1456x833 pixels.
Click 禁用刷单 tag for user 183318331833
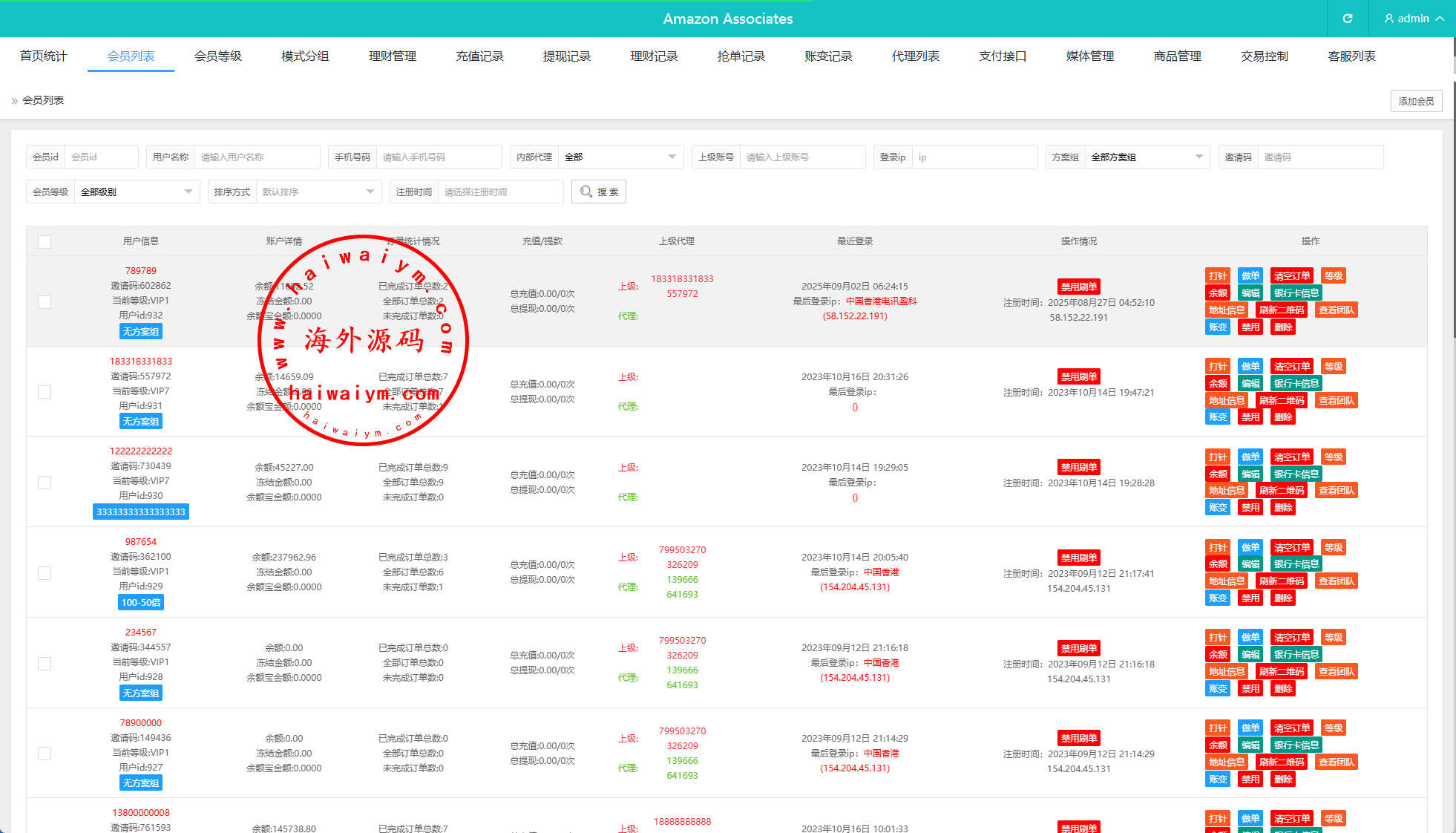(x=1078, y=377)
